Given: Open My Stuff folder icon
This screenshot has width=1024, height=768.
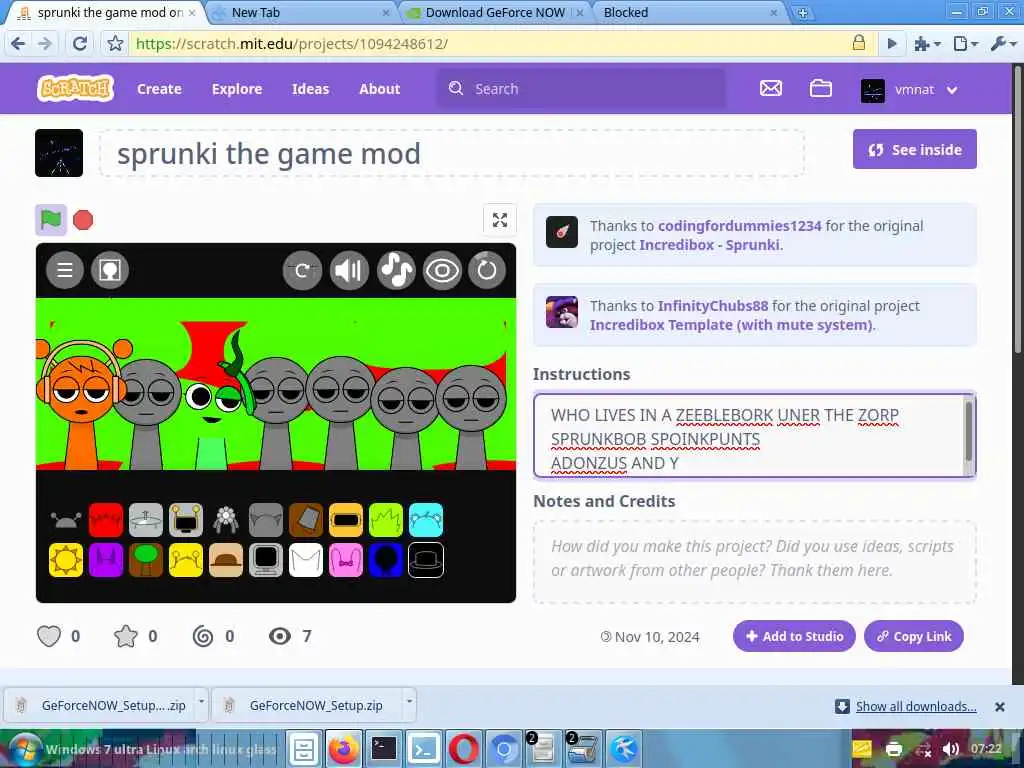Looking at the screenshot, I should coord(821,88).
